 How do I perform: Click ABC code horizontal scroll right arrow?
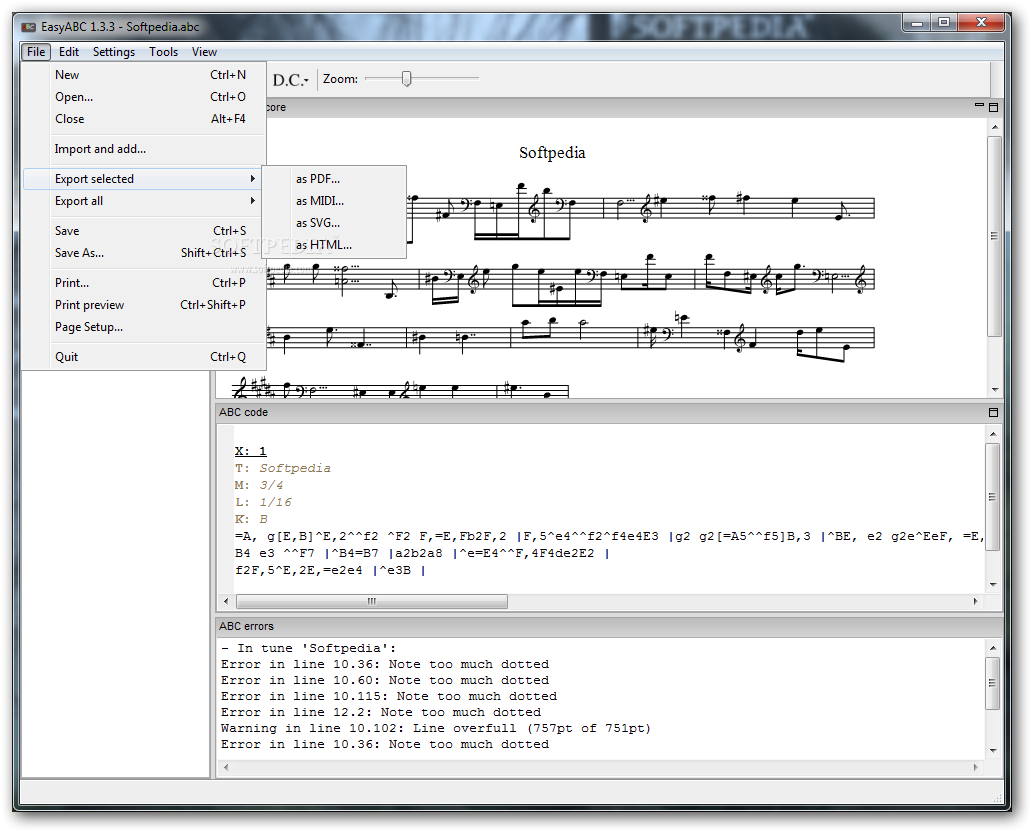tap(975, 601)
